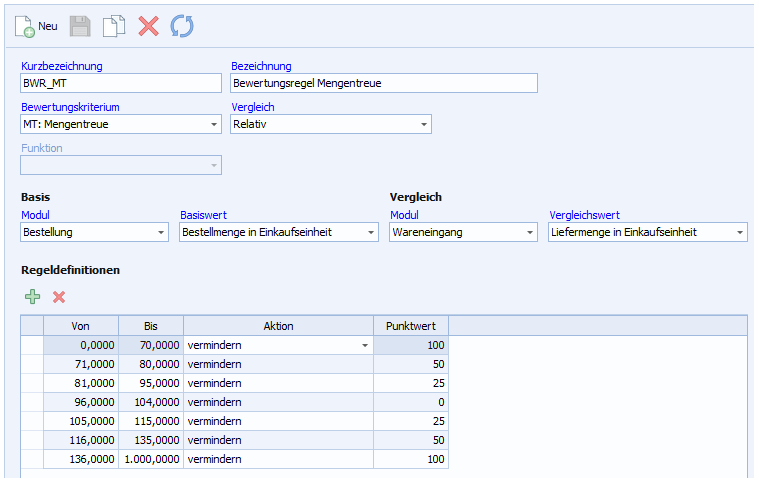
Task: Click the copy document icon
Action: pos(114,26)
